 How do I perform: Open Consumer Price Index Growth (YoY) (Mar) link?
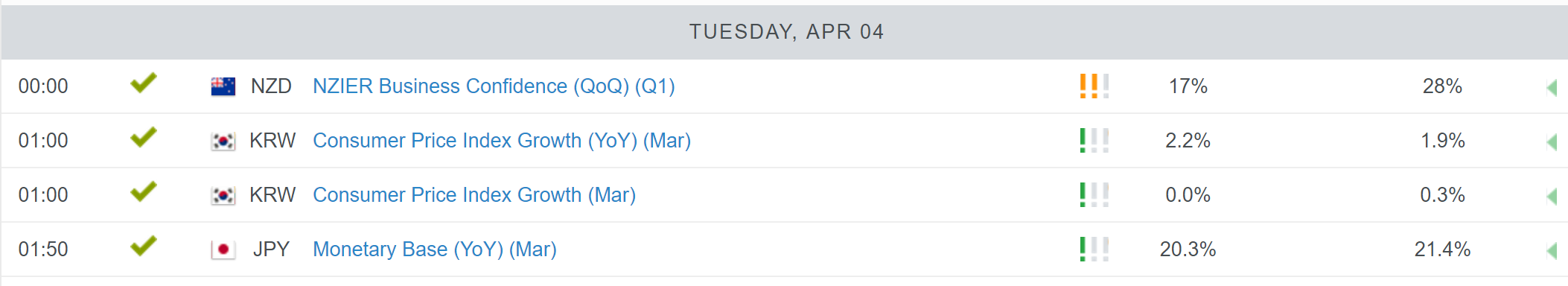click(x=502, y=141)
